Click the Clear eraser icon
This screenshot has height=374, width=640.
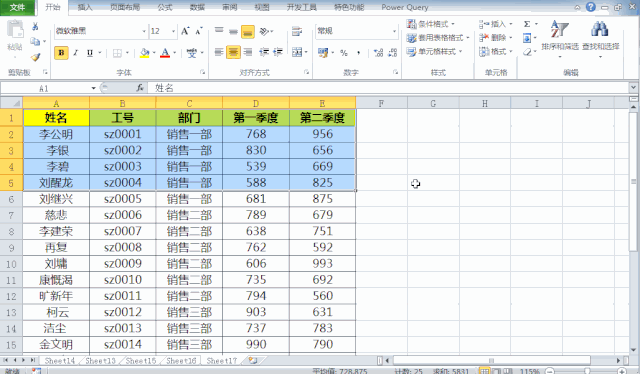(527, 52)
